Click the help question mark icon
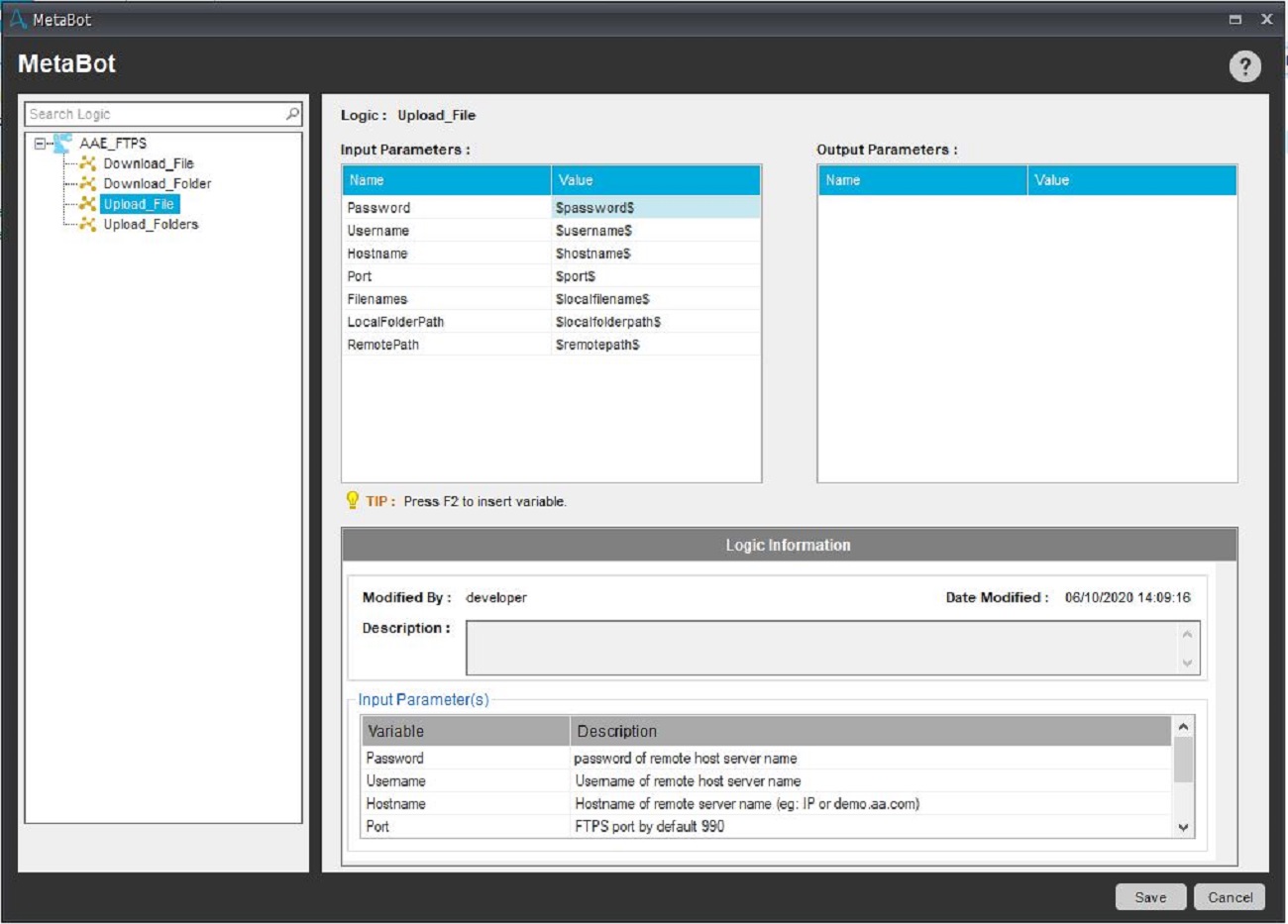 click(x=1244, y=66)
